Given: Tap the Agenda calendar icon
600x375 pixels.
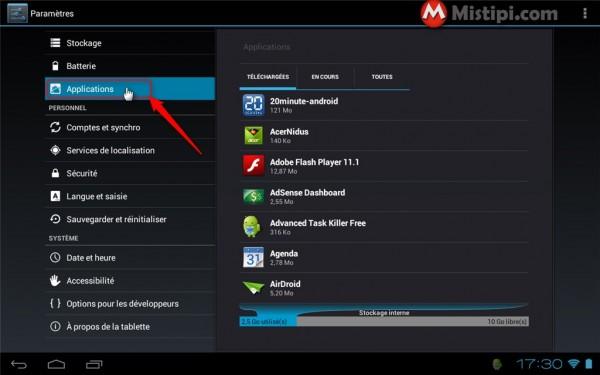Looking at the screenshot, I should tap(253, 257).
